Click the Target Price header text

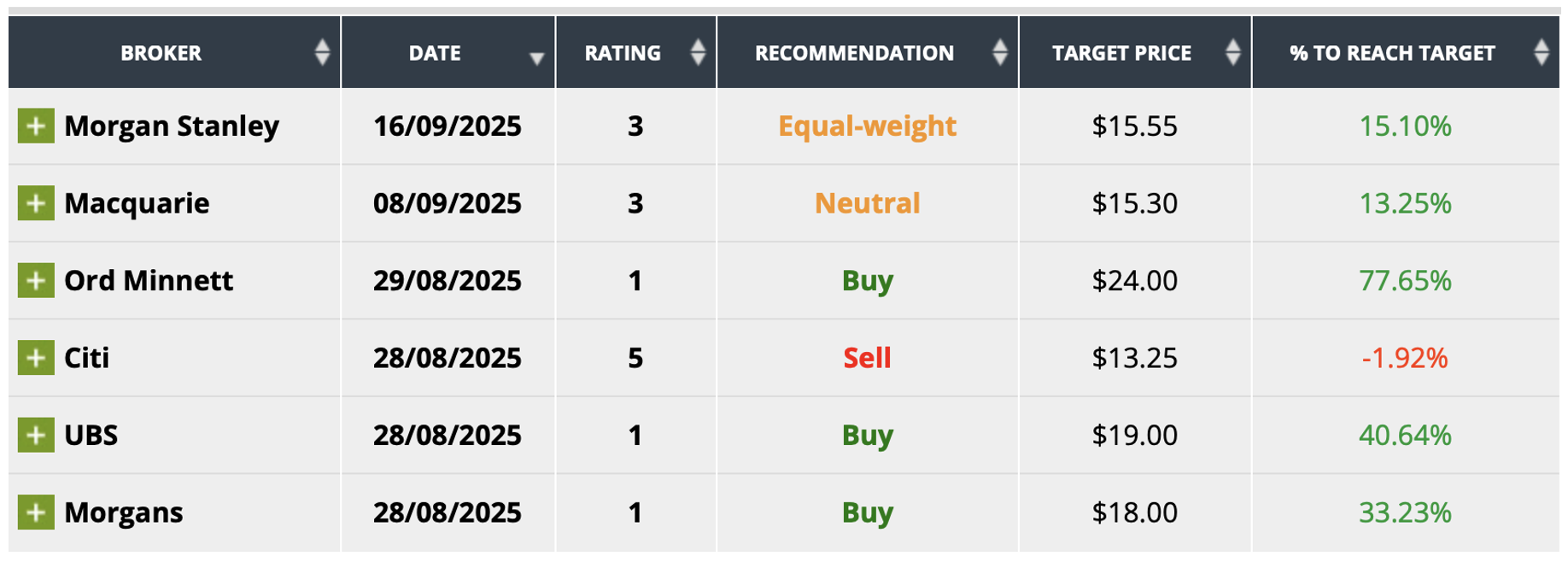tap(1121, 53)
